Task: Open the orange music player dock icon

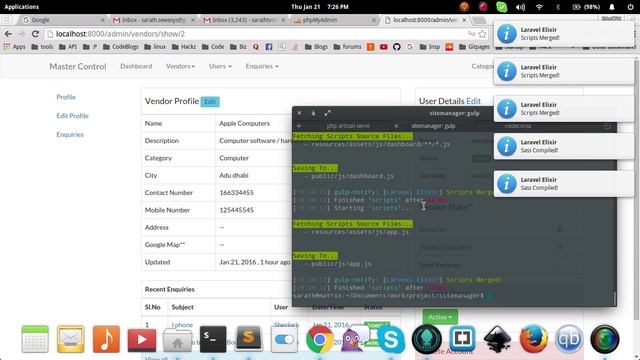Action: coord(106,339)
